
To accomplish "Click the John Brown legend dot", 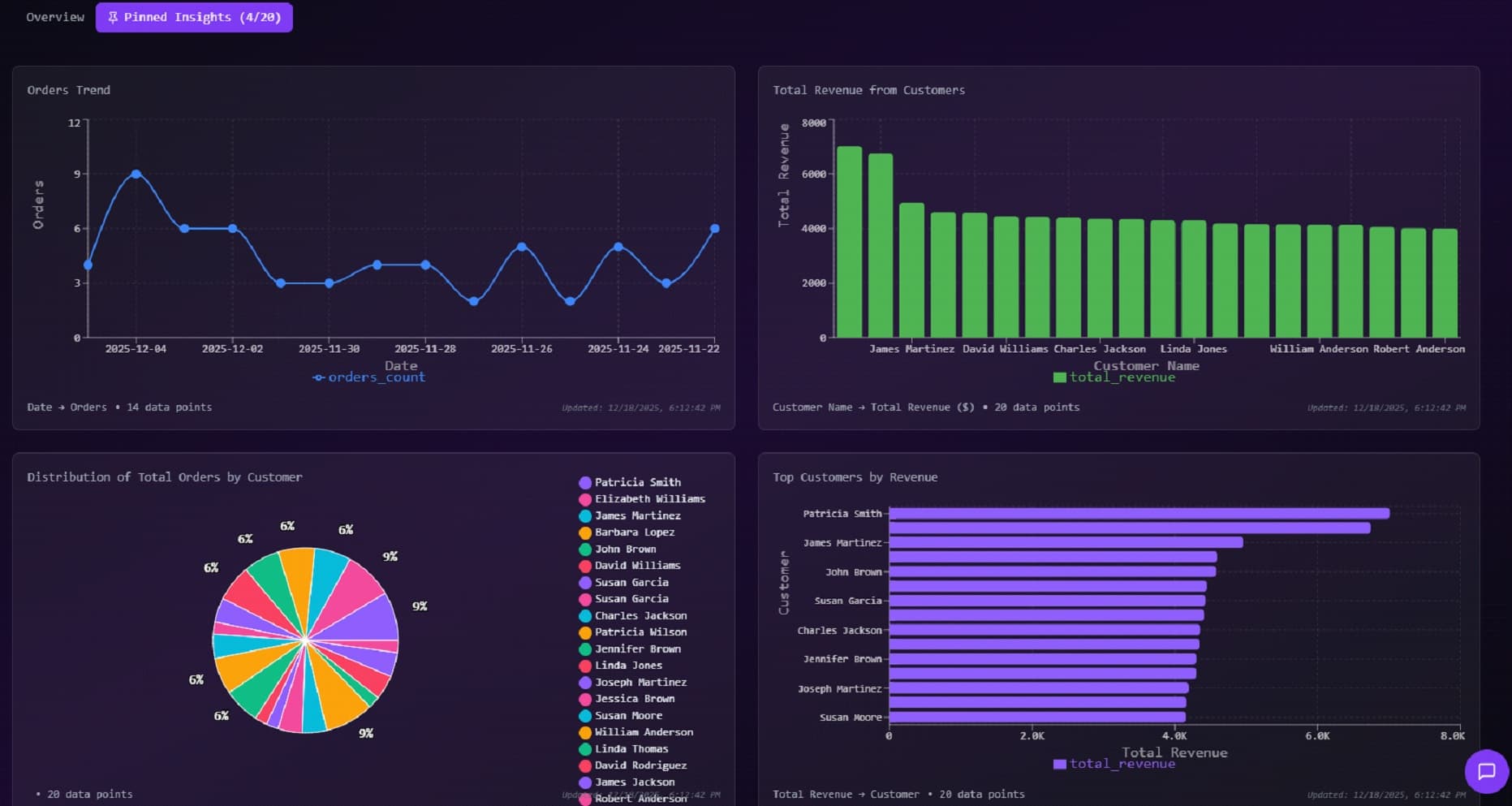I will pos(584,549).
